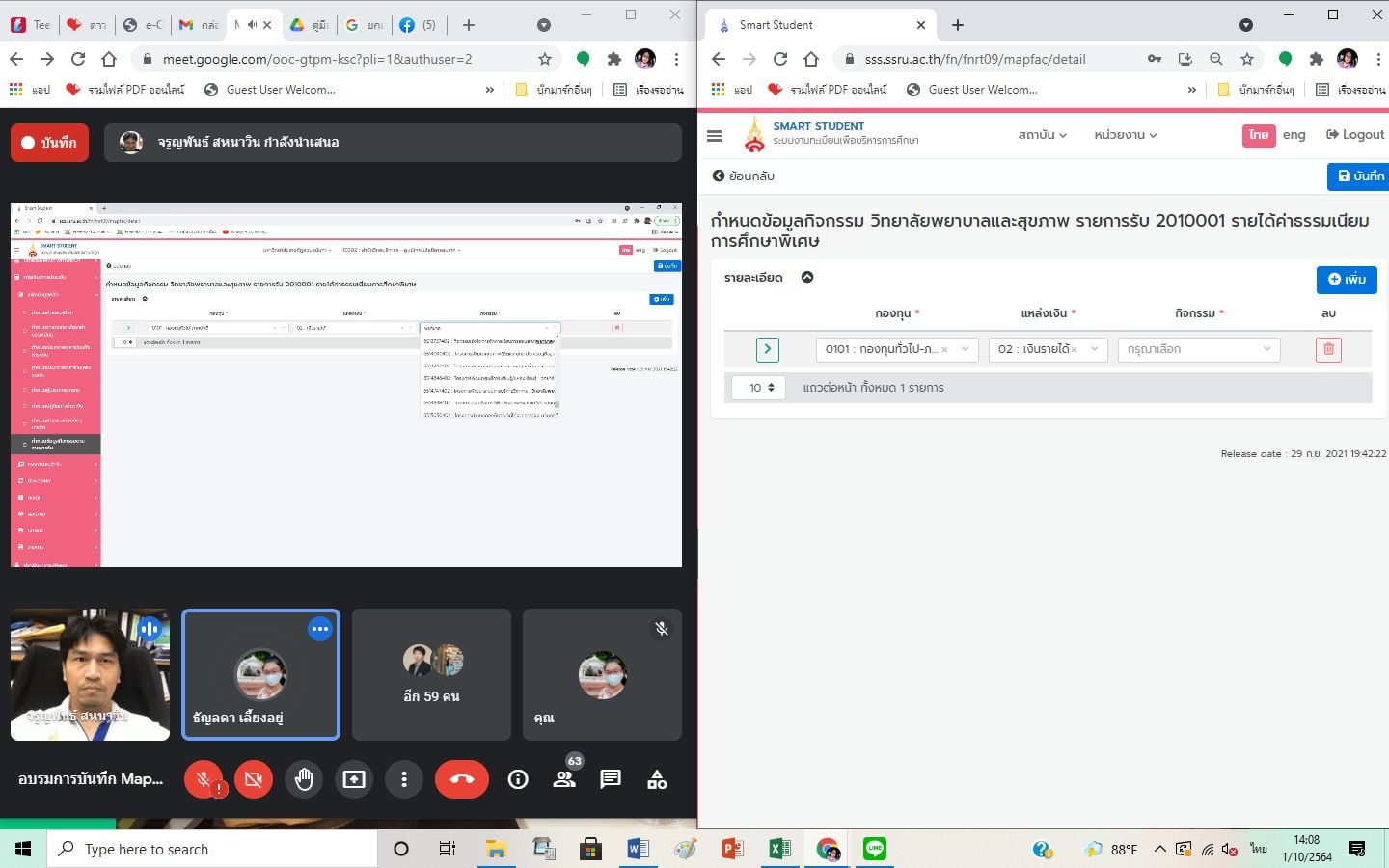
Task: Click the raise hand icon in Meet
Action: (304, 779)
